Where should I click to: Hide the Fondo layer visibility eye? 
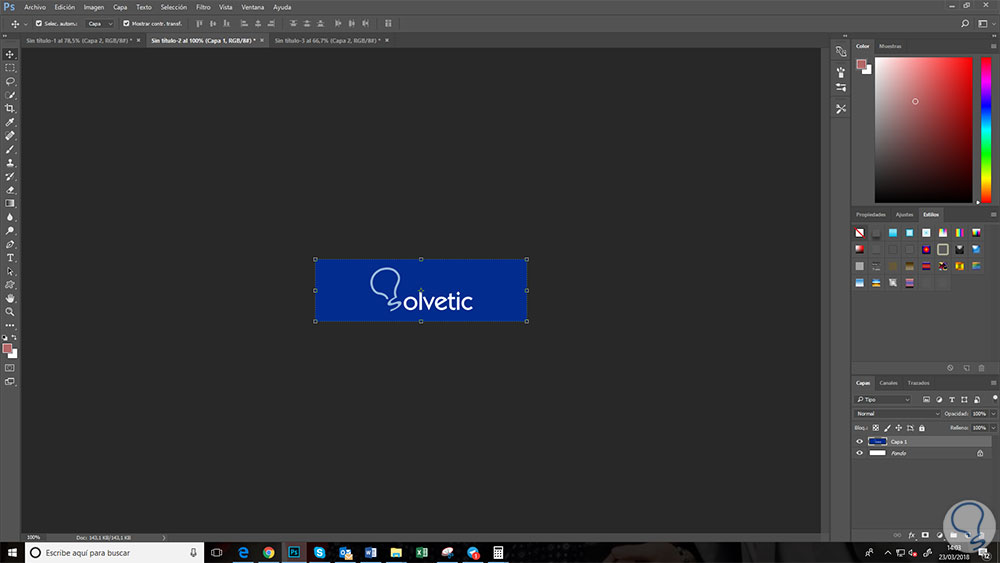coord(859,453)
